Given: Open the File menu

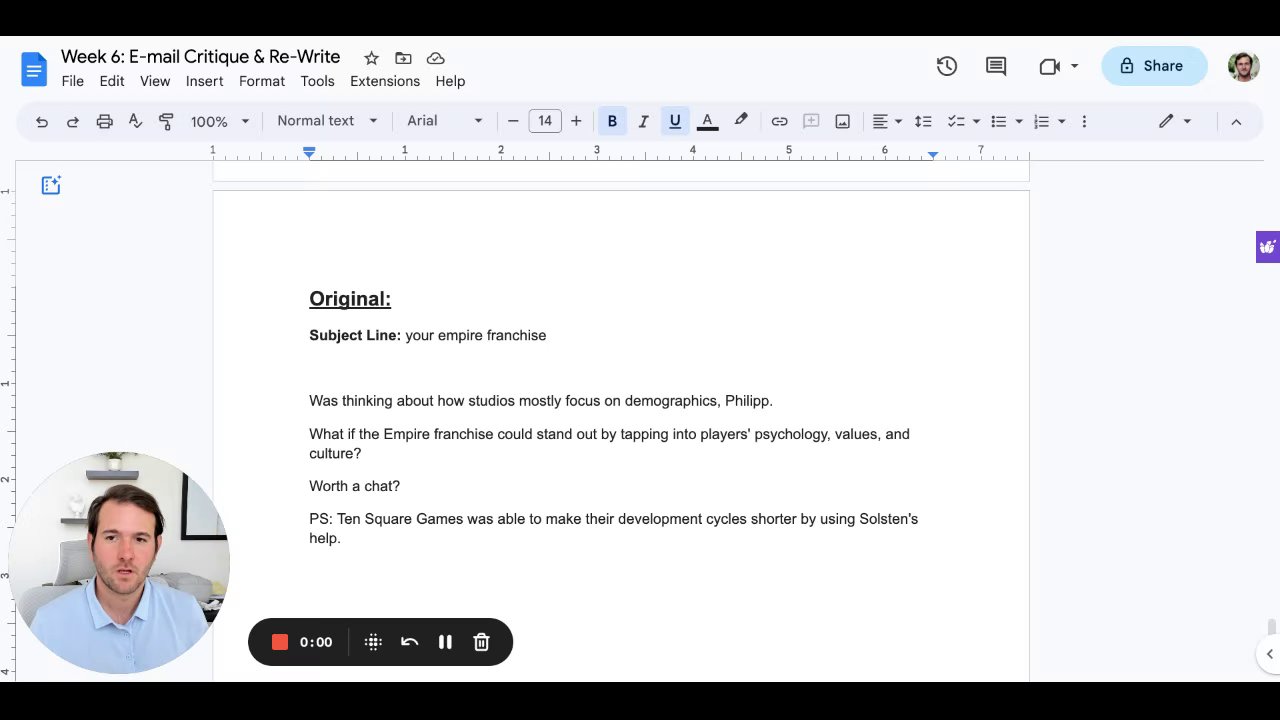Looking at the screenshot, I should tap(73, 81).
